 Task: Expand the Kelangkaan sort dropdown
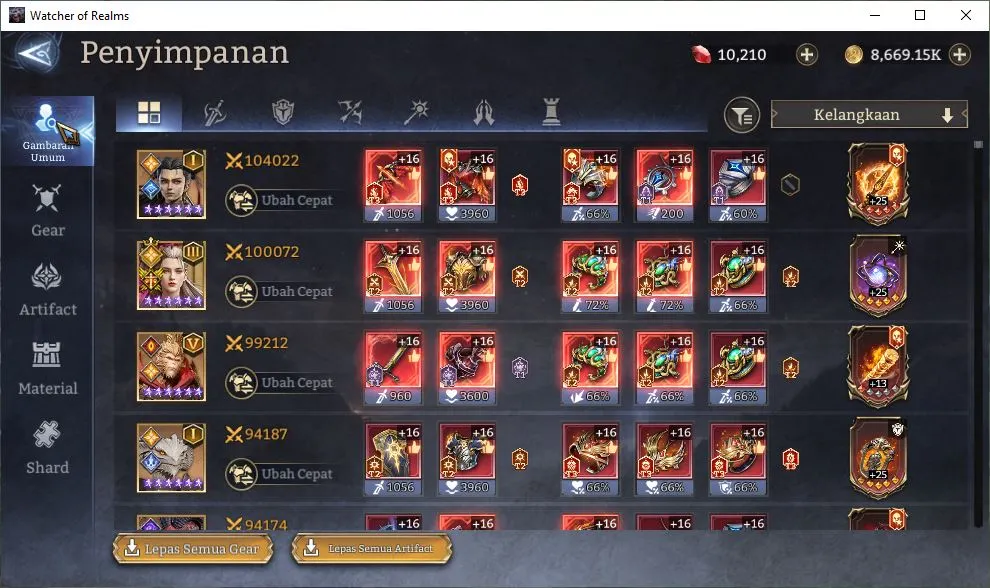tap(869, 115)
